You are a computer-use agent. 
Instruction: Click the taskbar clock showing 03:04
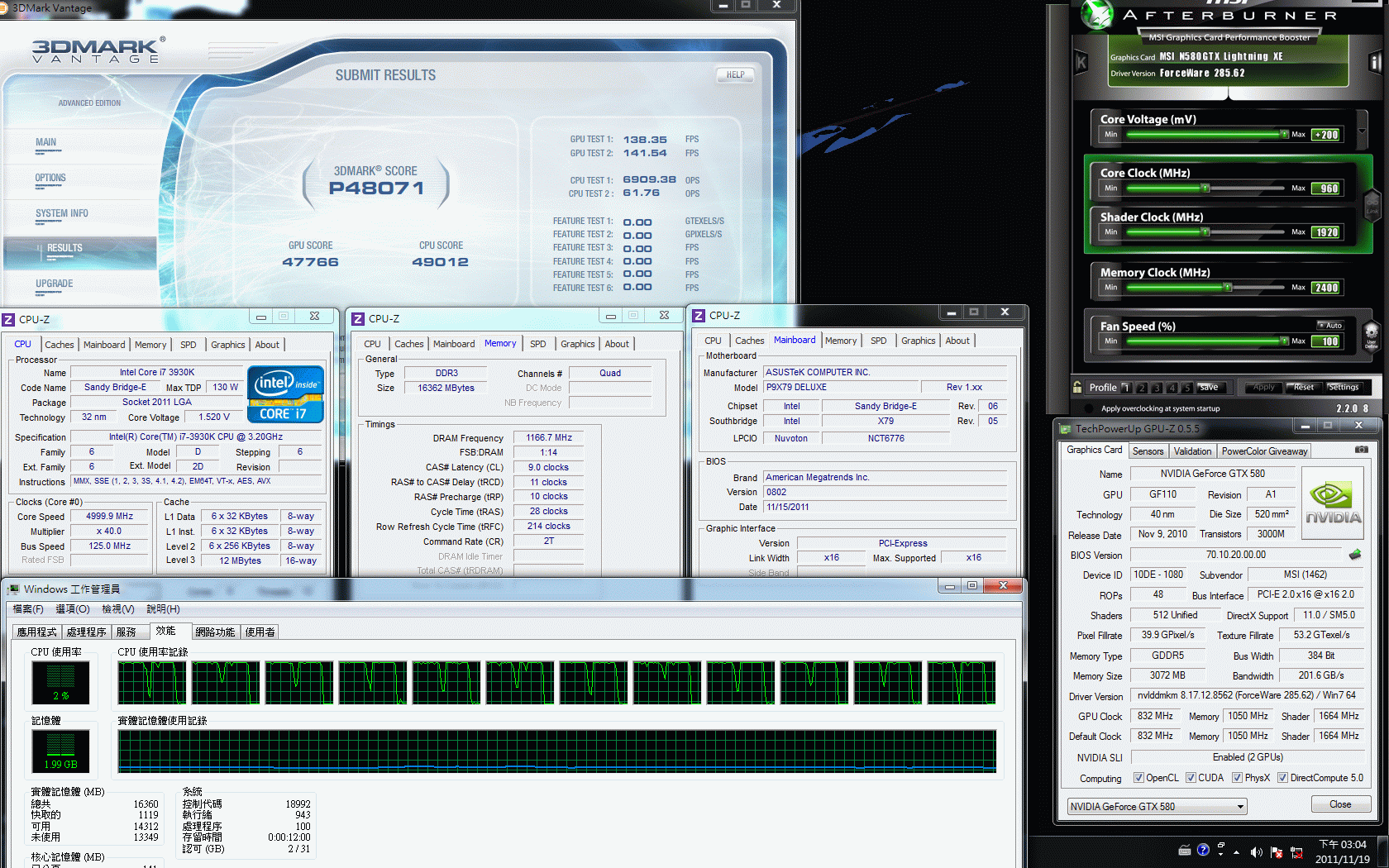coord(1343,851)
